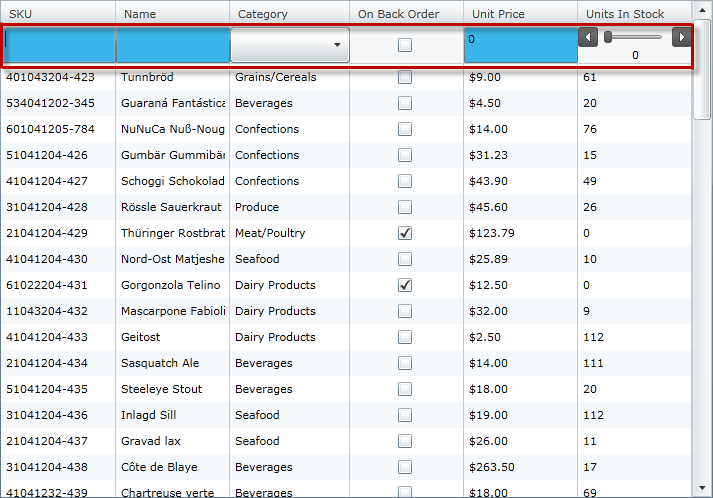This screenshot has height=498, width=713.
Task: Open the Category filter dropdown
Action: pos(290,45)
